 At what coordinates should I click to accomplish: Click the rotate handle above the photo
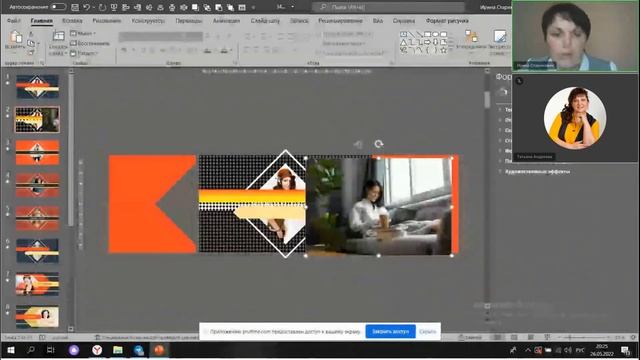tap(378, 144)
